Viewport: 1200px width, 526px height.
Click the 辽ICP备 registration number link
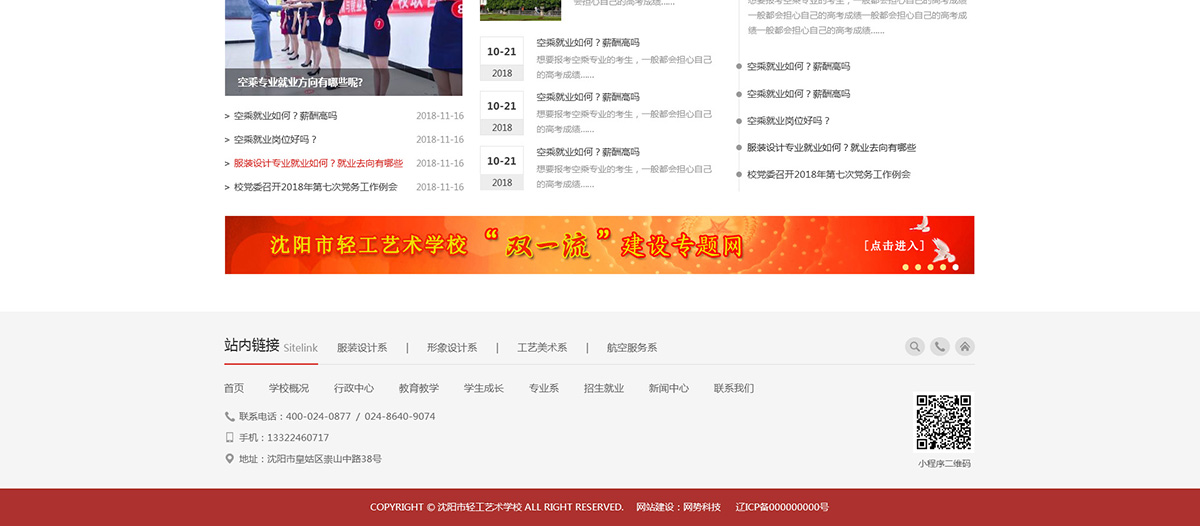tap(782, 507)
